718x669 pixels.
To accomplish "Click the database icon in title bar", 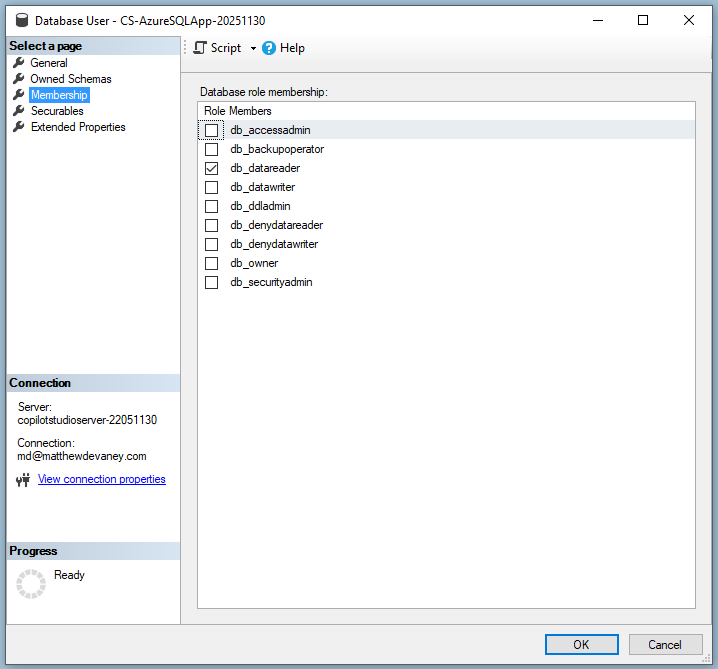I will click(x=19, y=20).
